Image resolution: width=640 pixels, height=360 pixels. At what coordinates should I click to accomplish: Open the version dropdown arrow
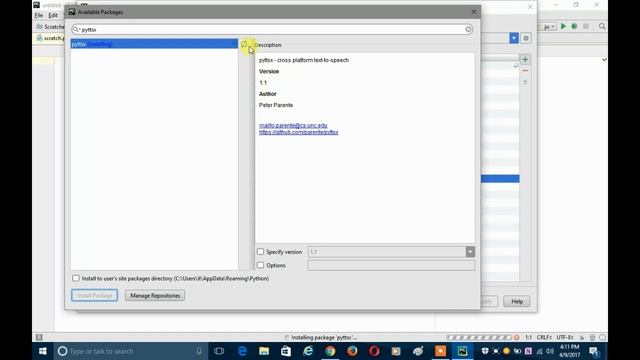click(470, 252)
